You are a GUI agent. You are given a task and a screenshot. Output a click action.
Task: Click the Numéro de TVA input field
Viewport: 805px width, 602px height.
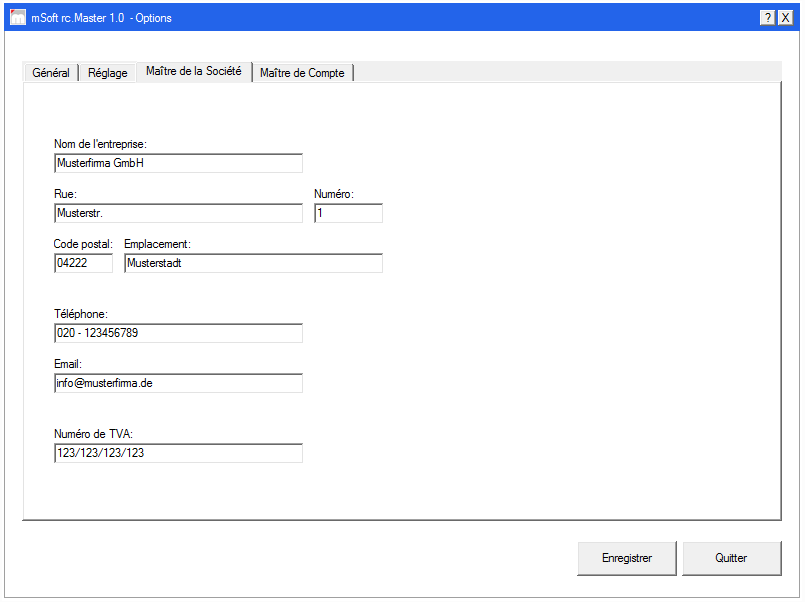tap(178, 453)
